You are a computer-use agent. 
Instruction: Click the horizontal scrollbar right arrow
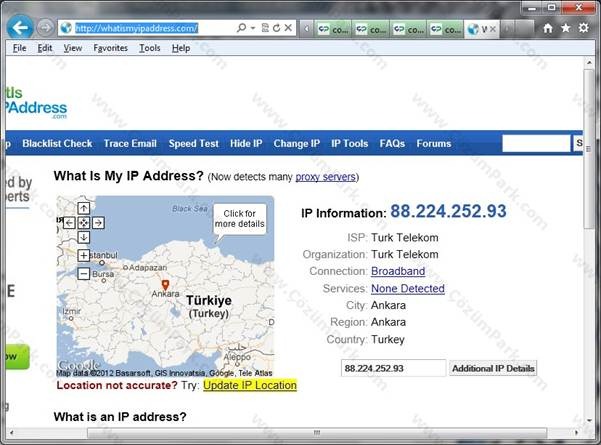pos(576,433)
